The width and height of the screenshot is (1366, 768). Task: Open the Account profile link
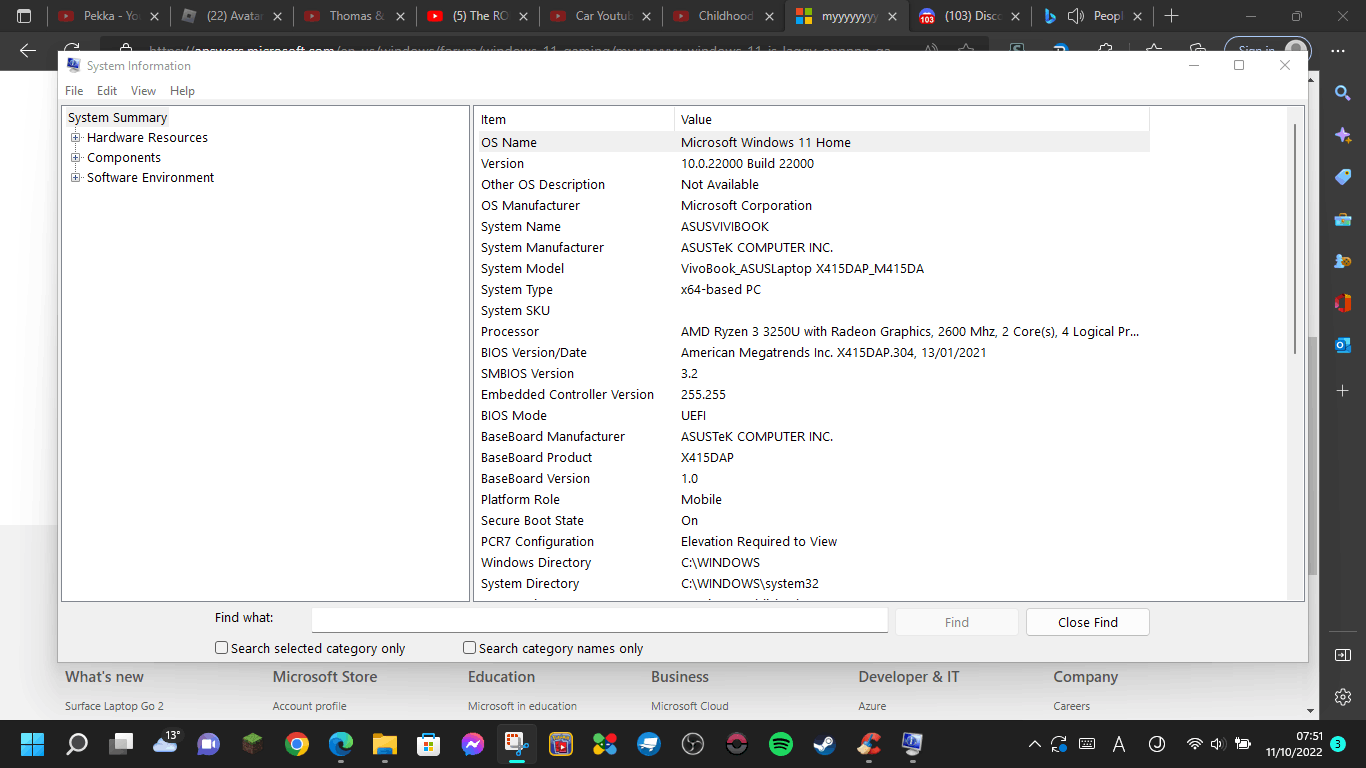click(x=310, y=706)
